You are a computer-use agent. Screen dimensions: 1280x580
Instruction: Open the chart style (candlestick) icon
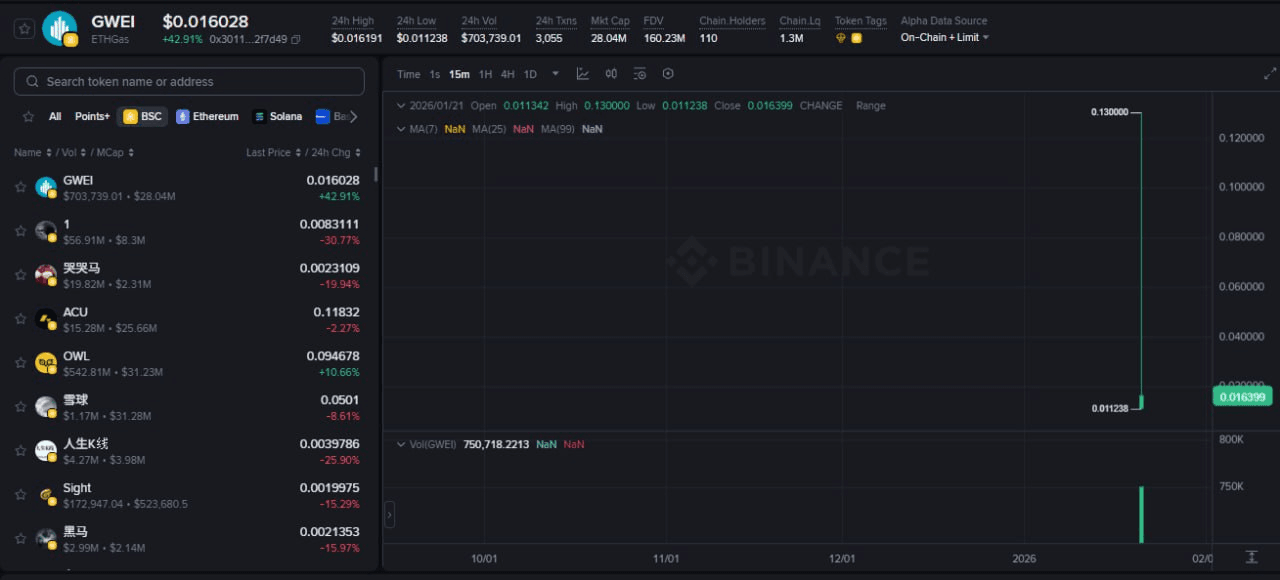(x=583, y=73)
